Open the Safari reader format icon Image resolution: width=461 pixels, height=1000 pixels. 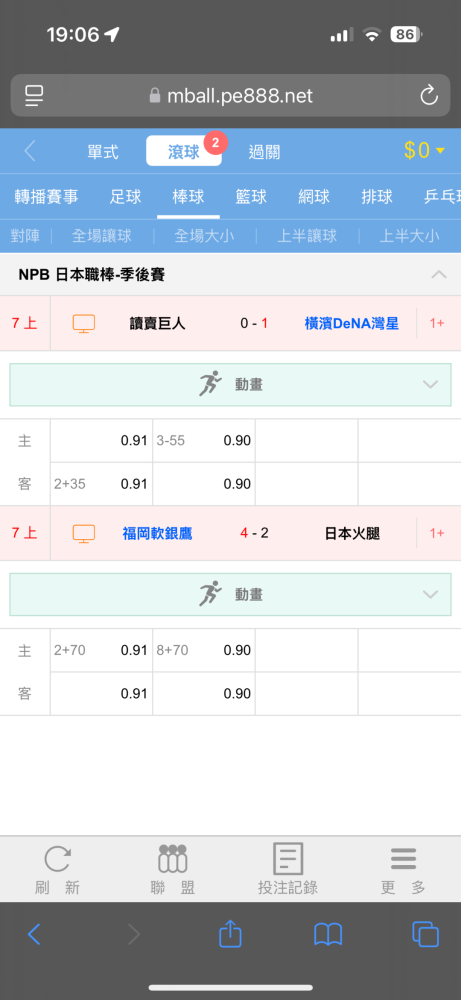tap(34, 96)
